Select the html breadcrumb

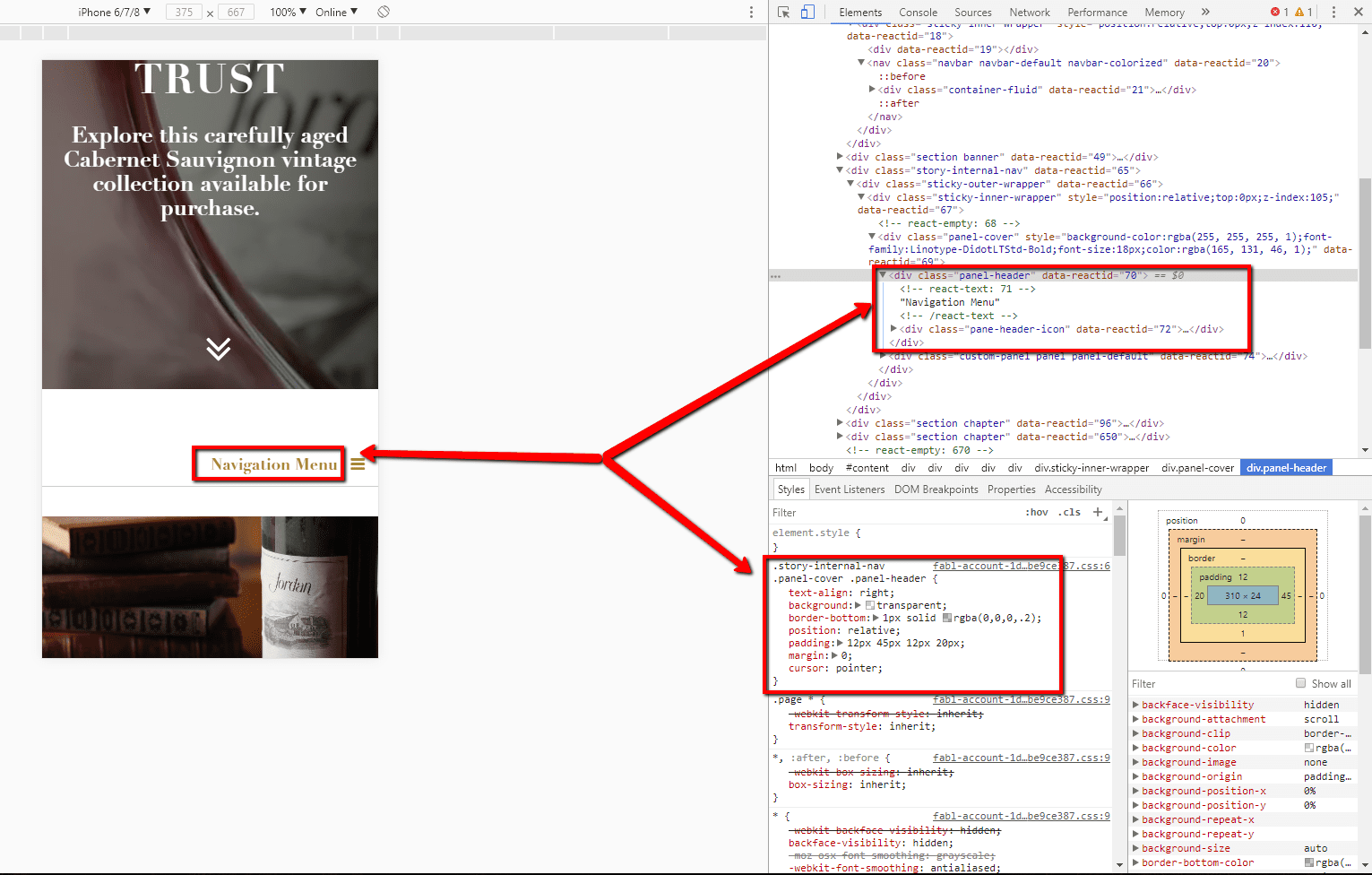coord(786,468)
